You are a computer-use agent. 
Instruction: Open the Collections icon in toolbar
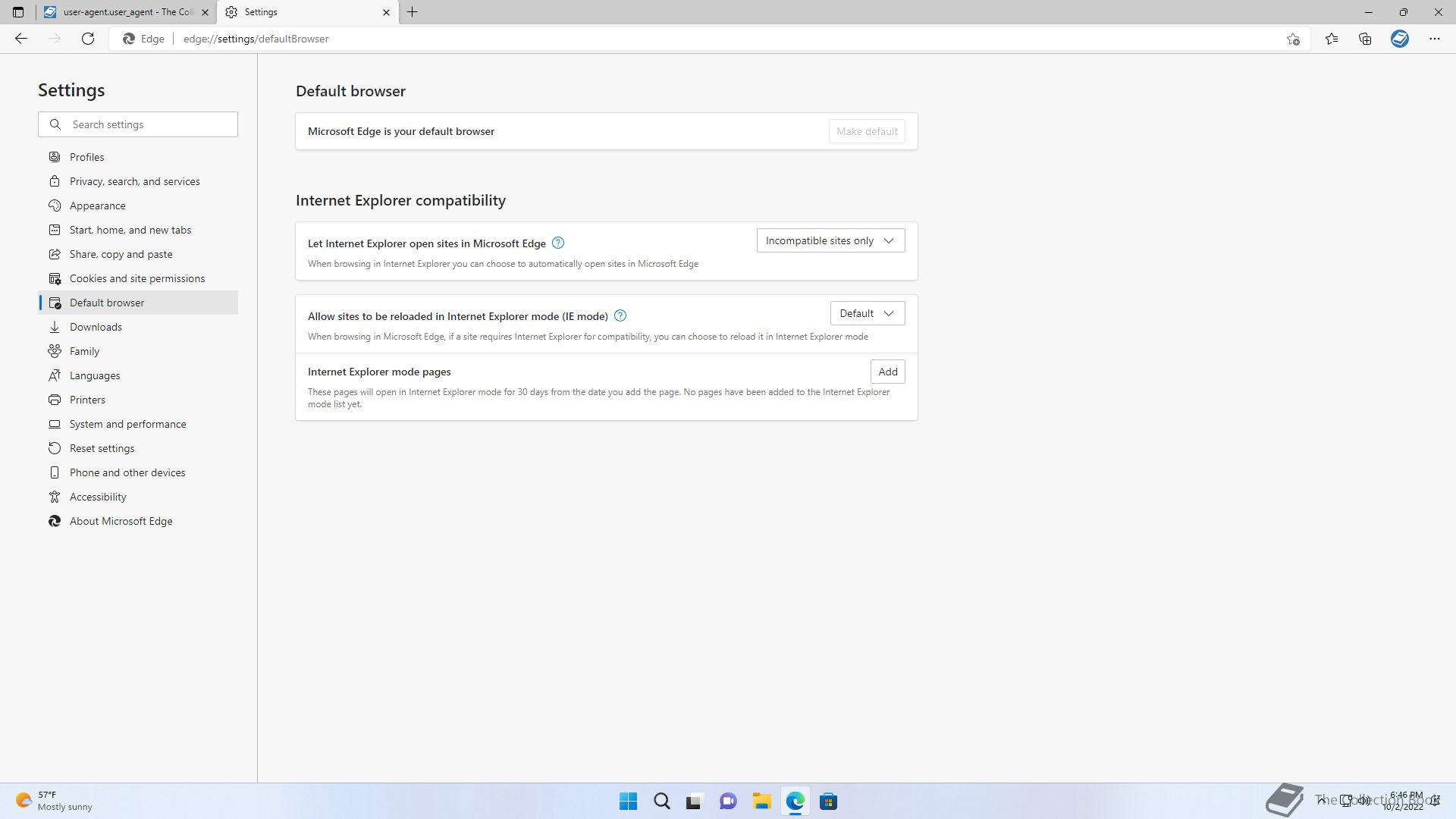click(1365, 39)
